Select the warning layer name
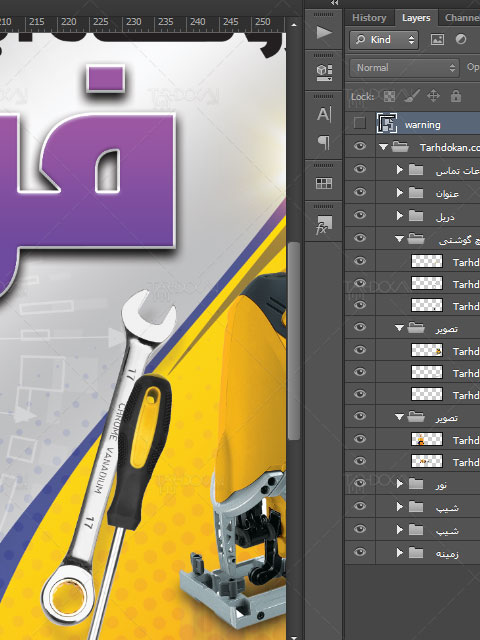480x640 pixels. (422, 124)
